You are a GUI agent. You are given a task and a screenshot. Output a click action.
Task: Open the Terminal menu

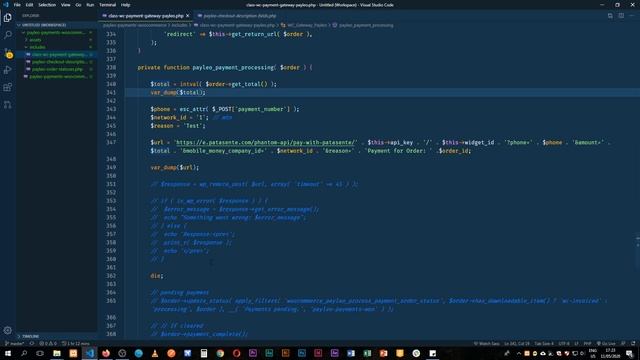107,5
